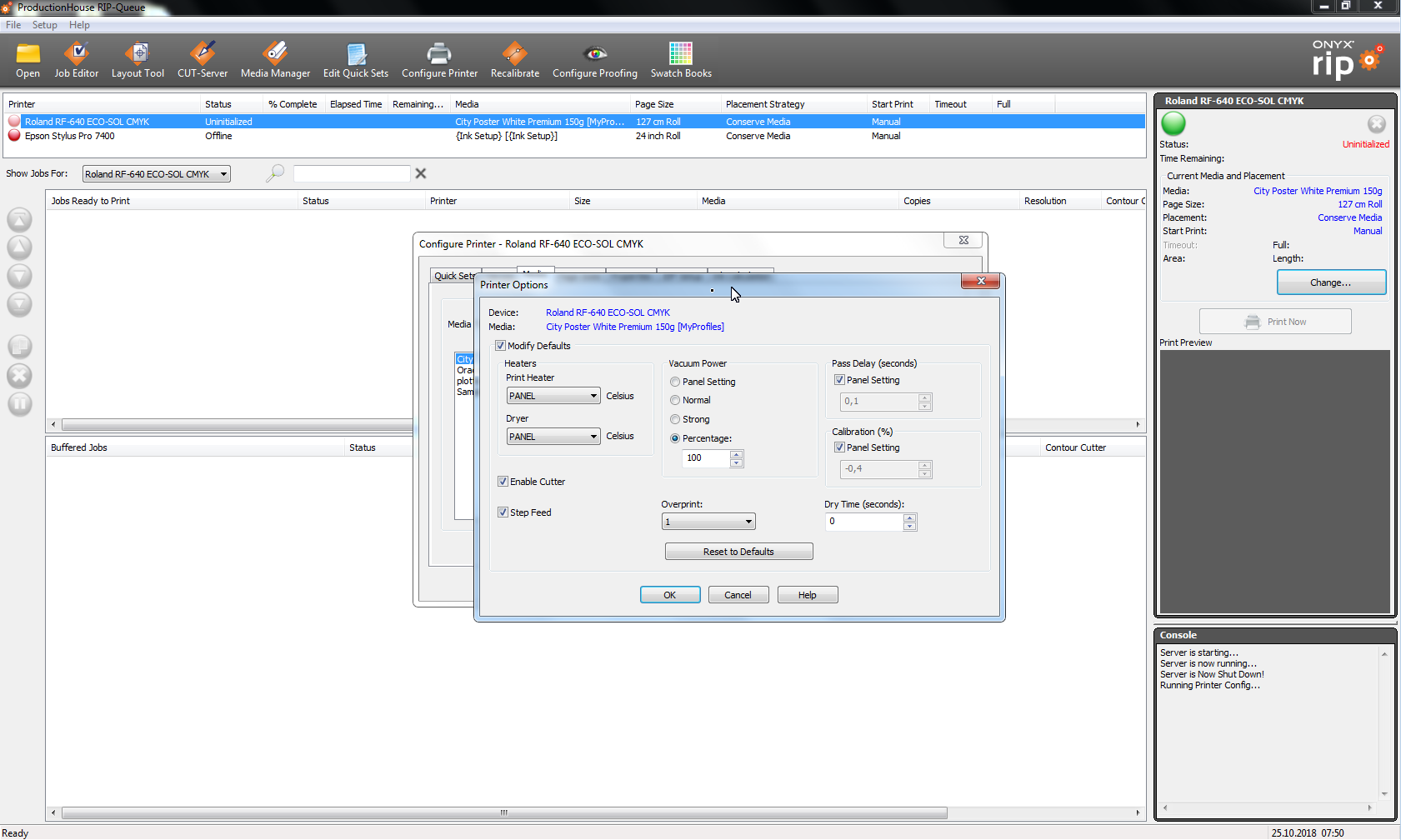Click the Buffered Jobs column header

point(195,447)
